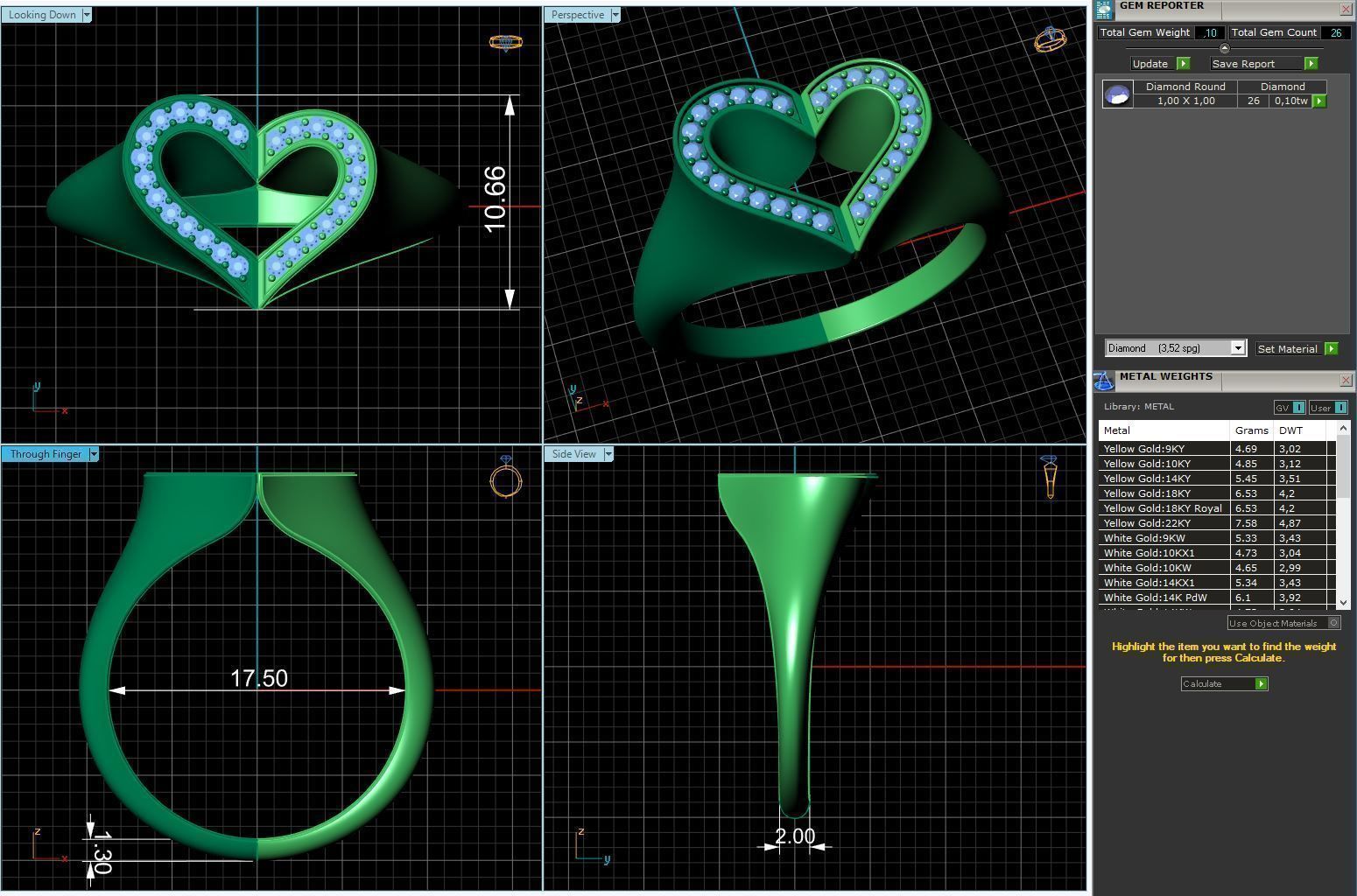Click the green arrow on Calculate
1357x896 pixels.
(x=1262, y=683)
